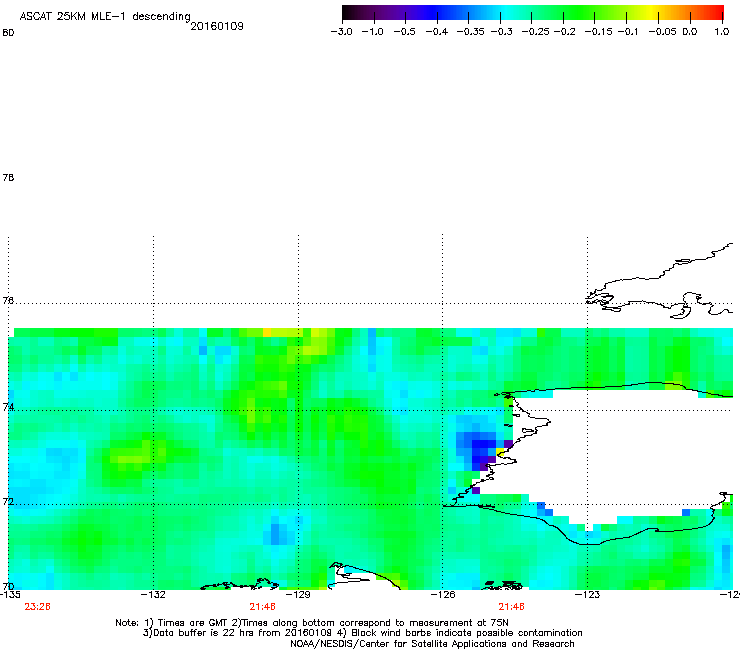Click the -3.0 color scale label
Screen dimensions: 740x650
point(342,32)
